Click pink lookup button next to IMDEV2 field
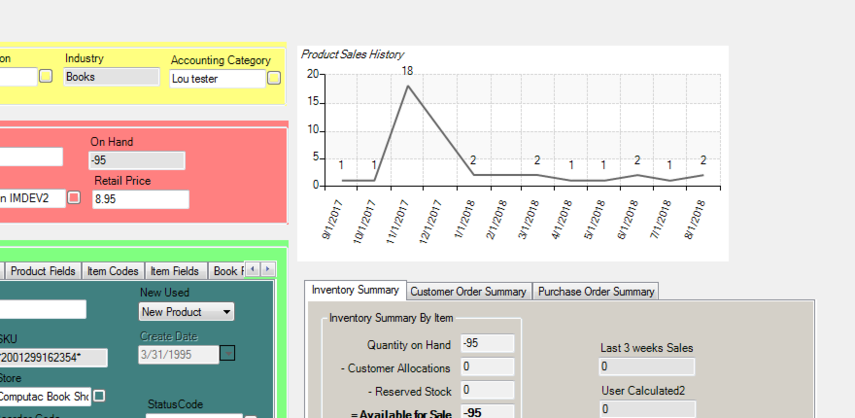Image resolution: width=855 pixels, height=418 pixels. 74,197
